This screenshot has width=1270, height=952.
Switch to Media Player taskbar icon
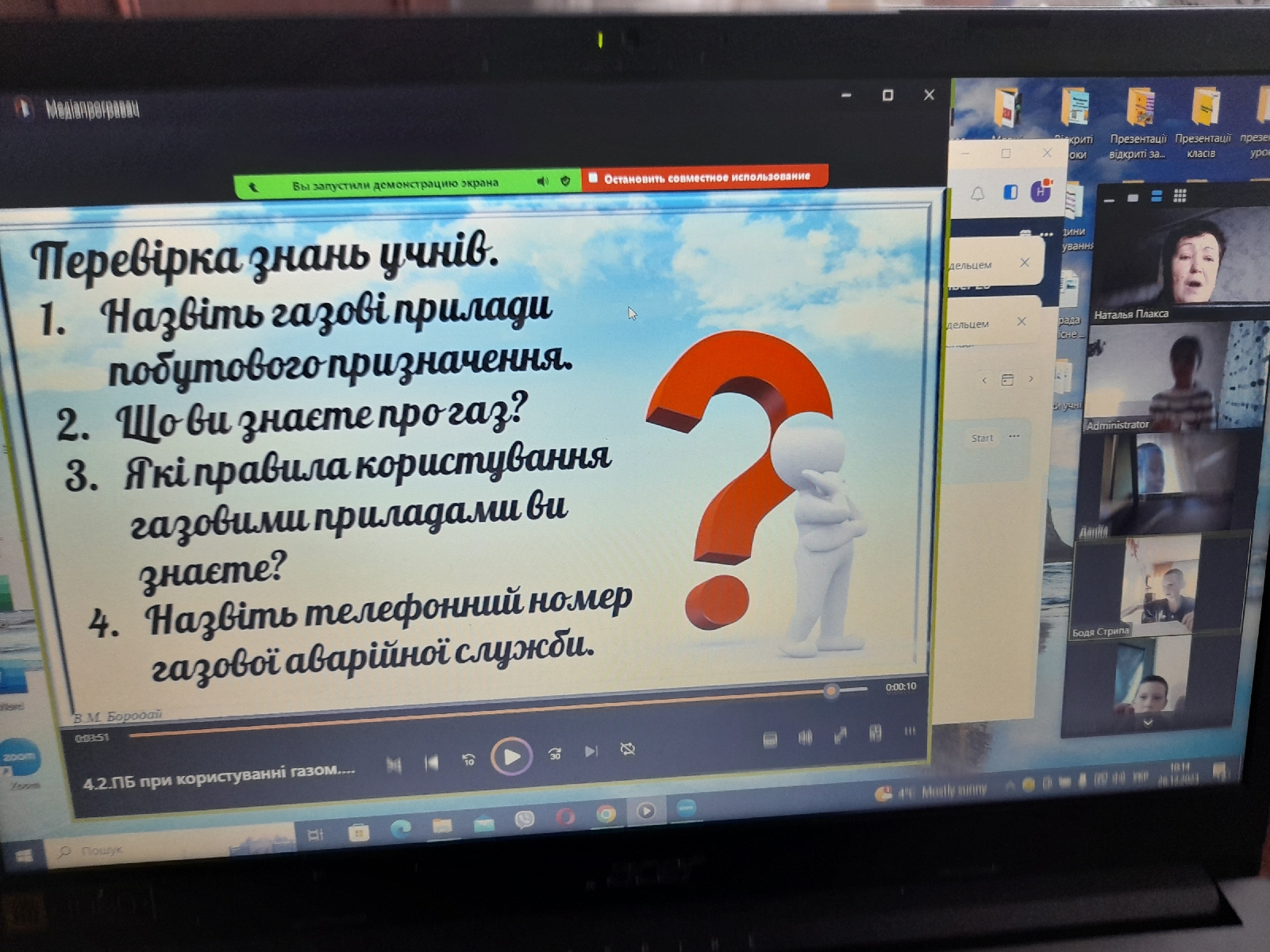click(646, 811)
